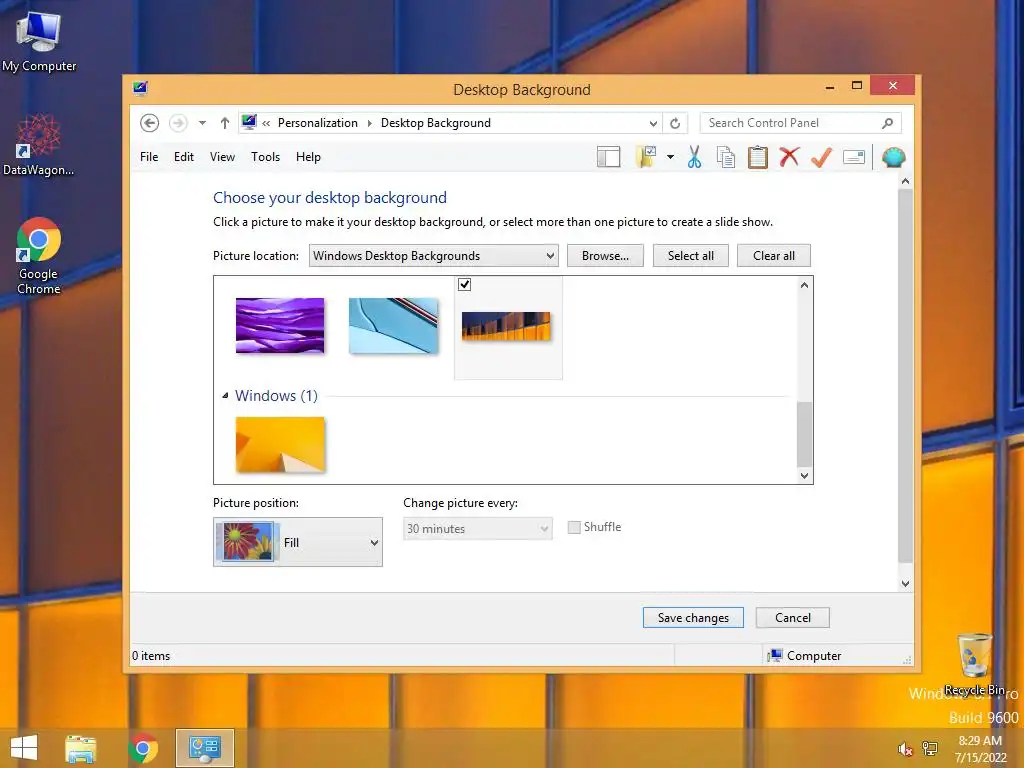Select the light blue wallpaper thumbnail
Image resolution: width=1024 pixels, height=768 pixels.
(x=393, y=325)
